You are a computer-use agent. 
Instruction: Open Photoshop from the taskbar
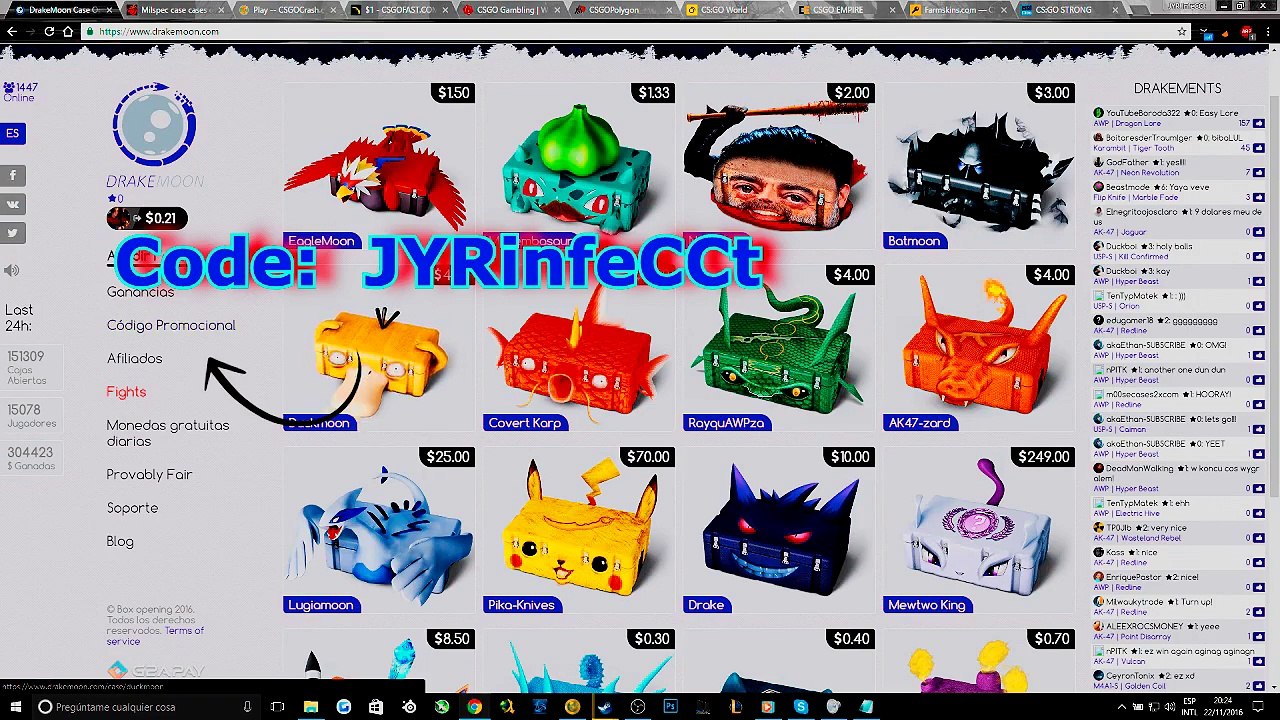670,707
